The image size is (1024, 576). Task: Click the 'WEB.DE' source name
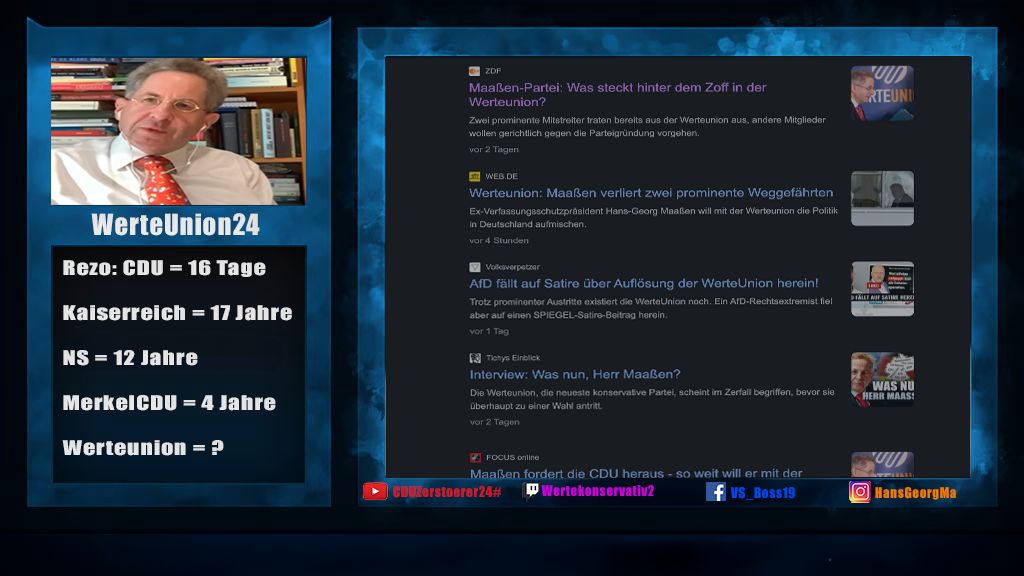[x=502, y=176]
